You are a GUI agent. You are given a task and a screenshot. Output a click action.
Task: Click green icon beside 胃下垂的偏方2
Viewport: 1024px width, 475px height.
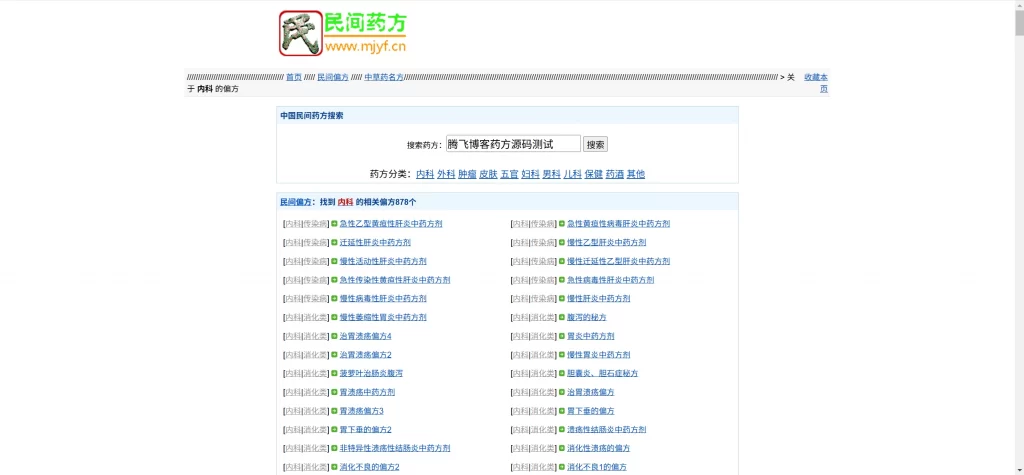(x=335, y=430)
